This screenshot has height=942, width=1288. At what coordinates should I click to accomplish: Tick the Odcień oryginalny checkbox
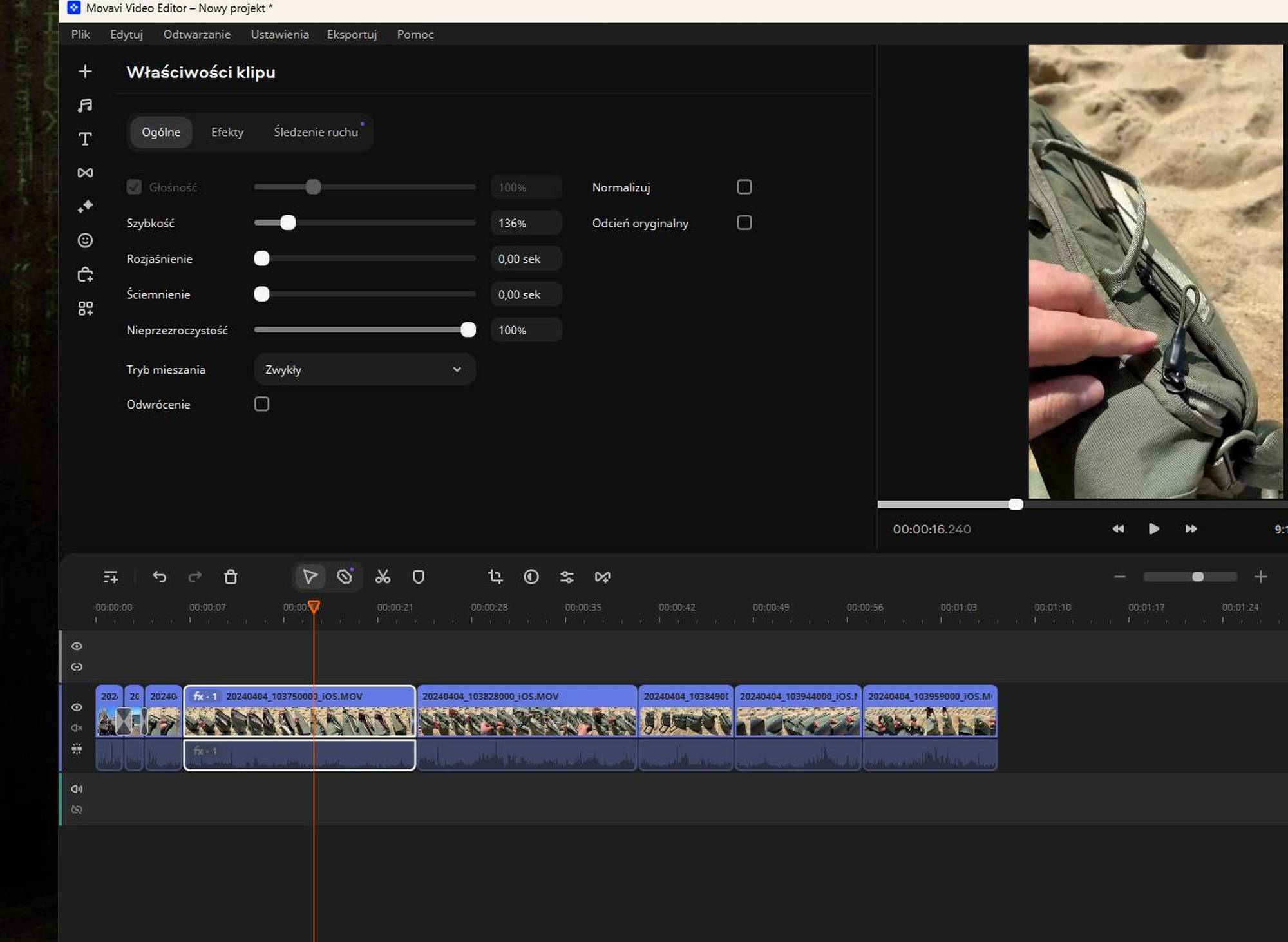click(744, 223)
